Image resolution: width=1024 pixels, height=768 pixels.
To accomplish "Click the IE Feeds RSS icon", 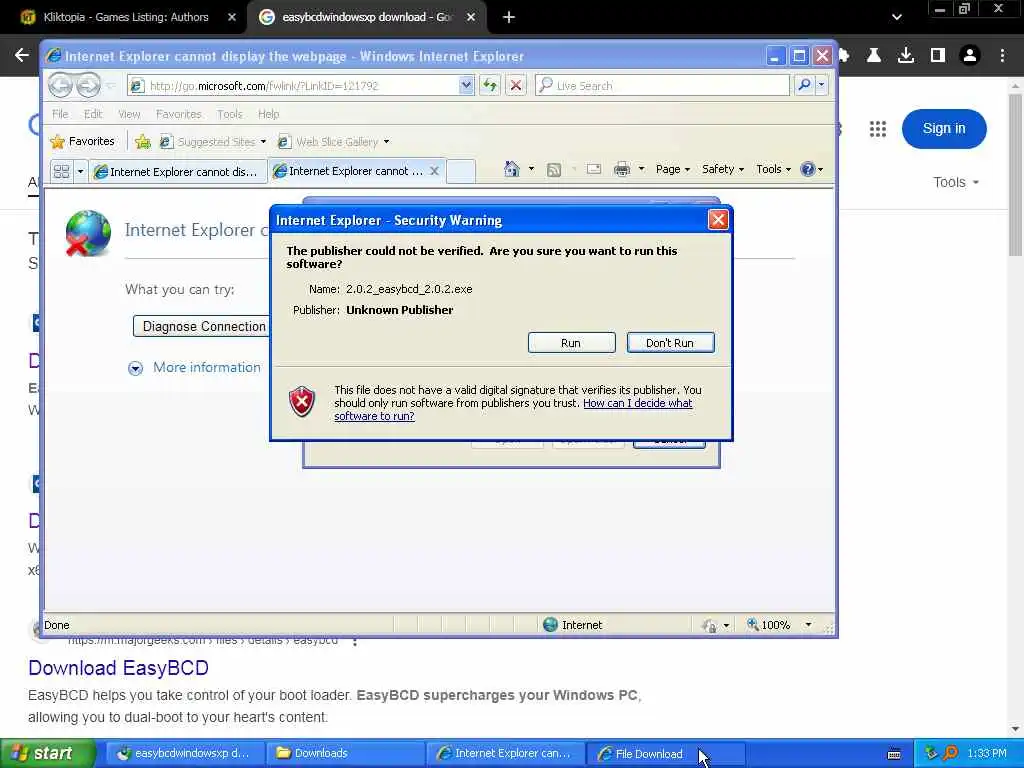I will tap(554, 170).
